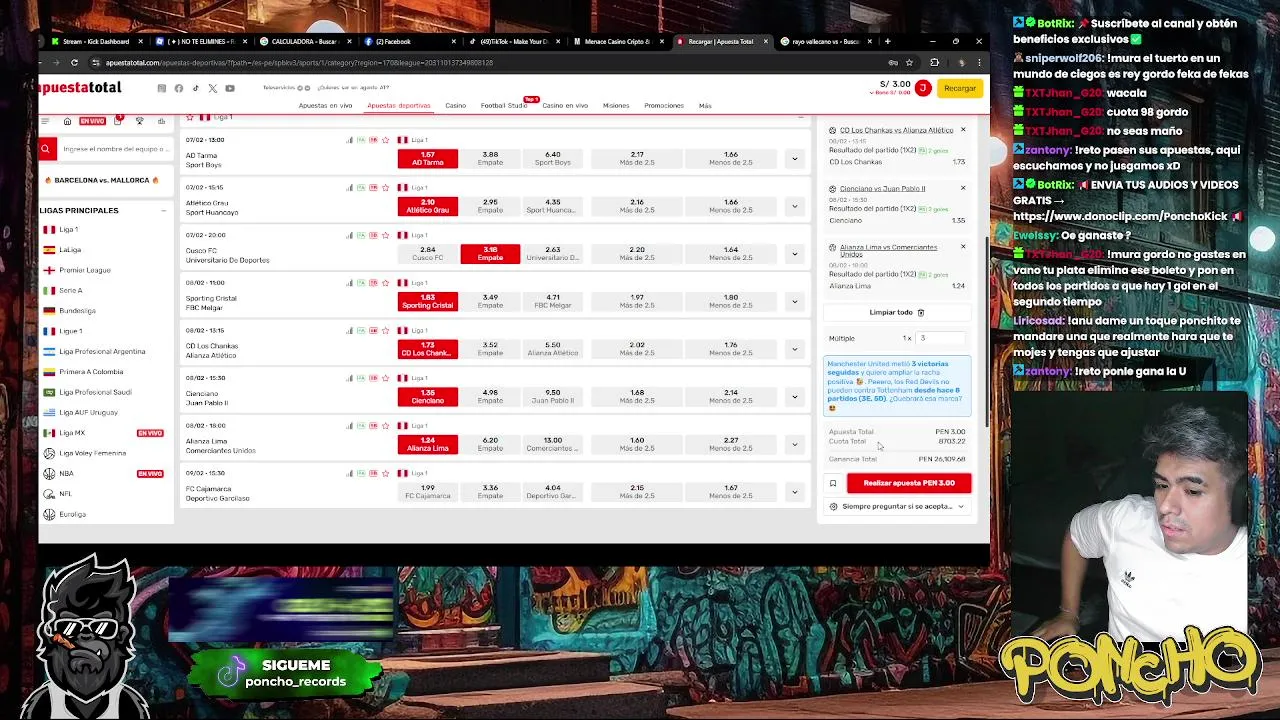This screenshot has height=720, width=1280.
Task: Click the Instagram icon in the header
Action: (x=161, y=88)
